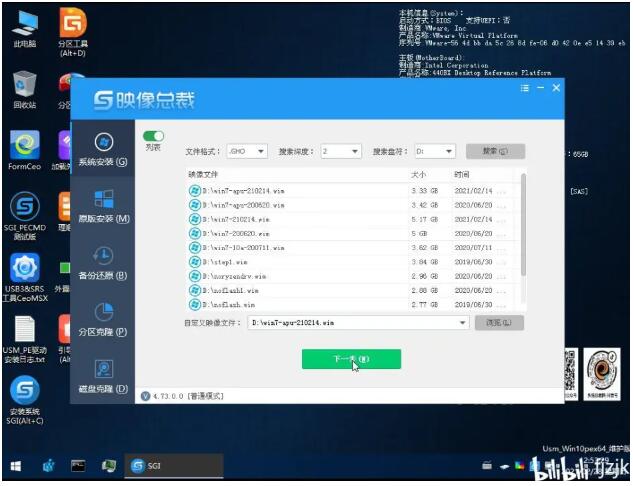
Task: Open 磁盘克隆 (D) sidebar section
Action: point(103,375)
